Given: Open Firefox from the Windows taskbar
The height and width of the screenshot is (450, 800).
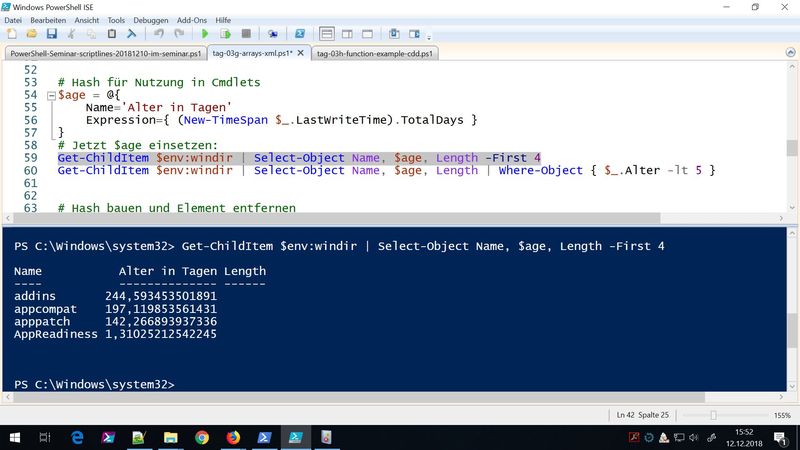Looking at the screenshot, I should click(x=233, y=437).
